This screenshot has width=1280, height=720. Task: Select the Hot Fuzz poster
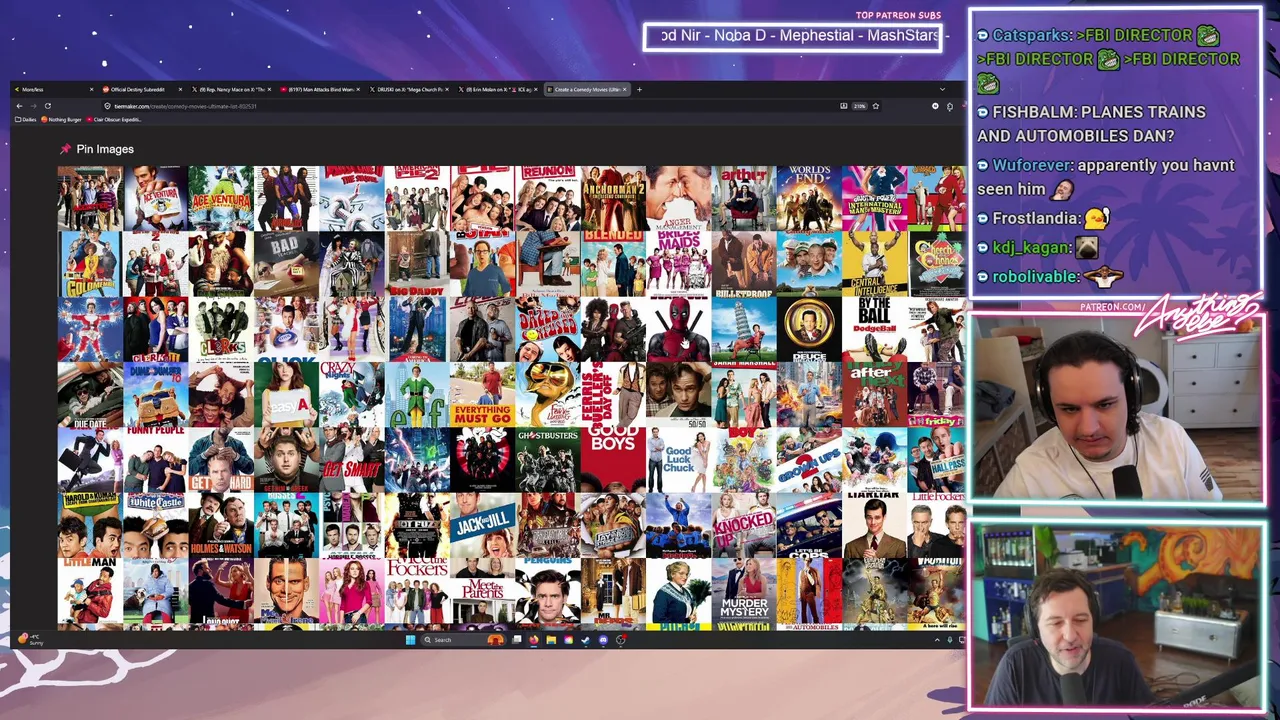click(x=417, y=525)
